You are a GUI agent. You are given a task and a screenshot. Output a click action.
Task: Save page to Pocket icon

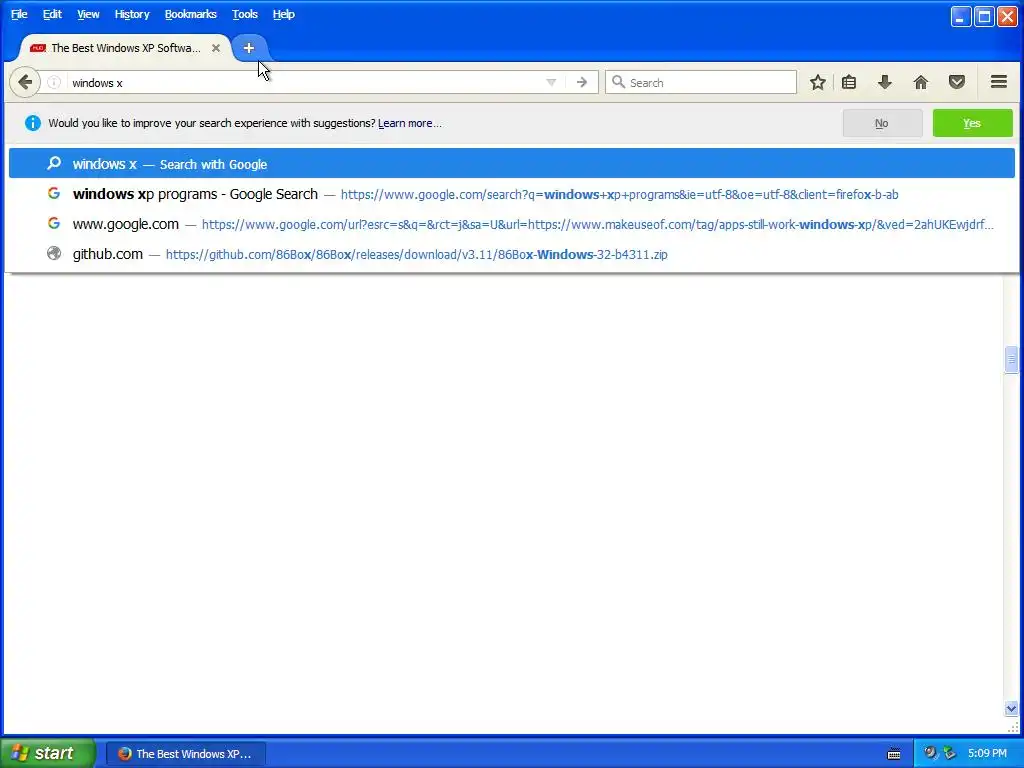point(957,82)
